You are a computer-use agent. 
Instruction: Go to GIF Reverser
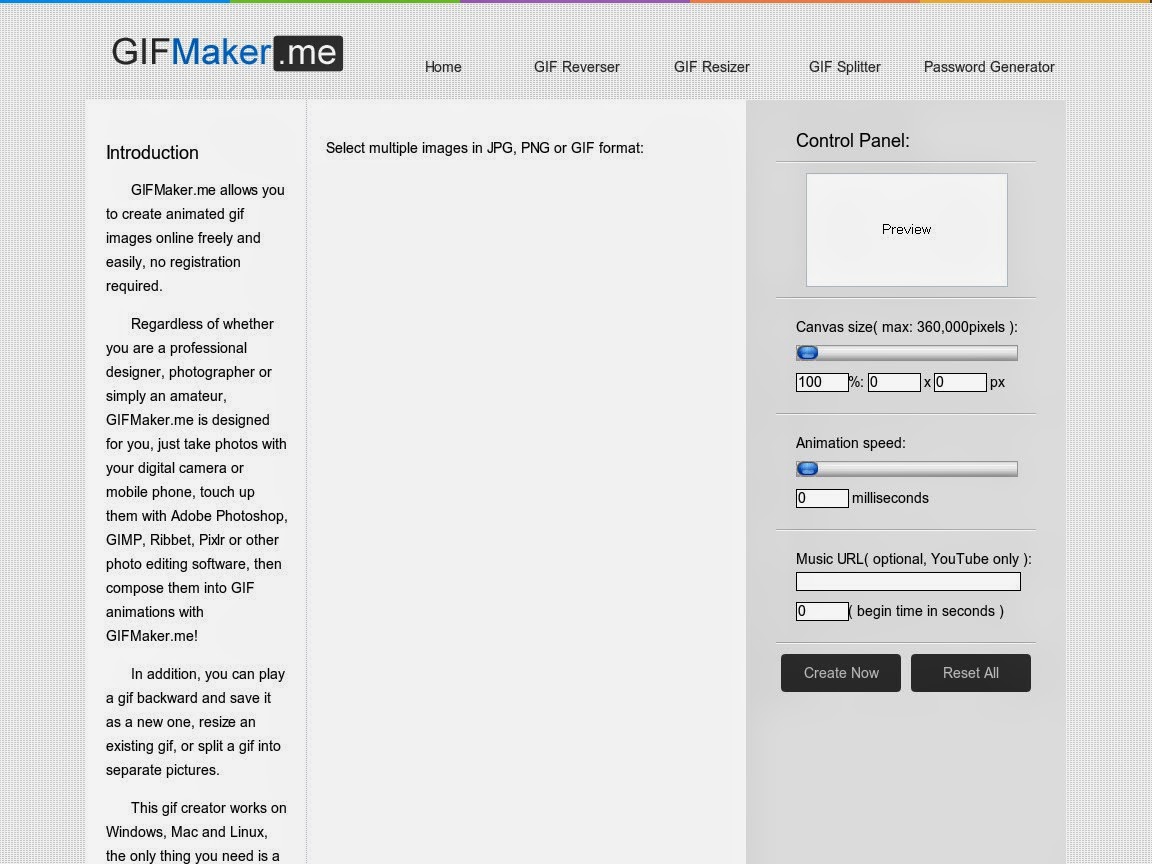click(577, 67)
